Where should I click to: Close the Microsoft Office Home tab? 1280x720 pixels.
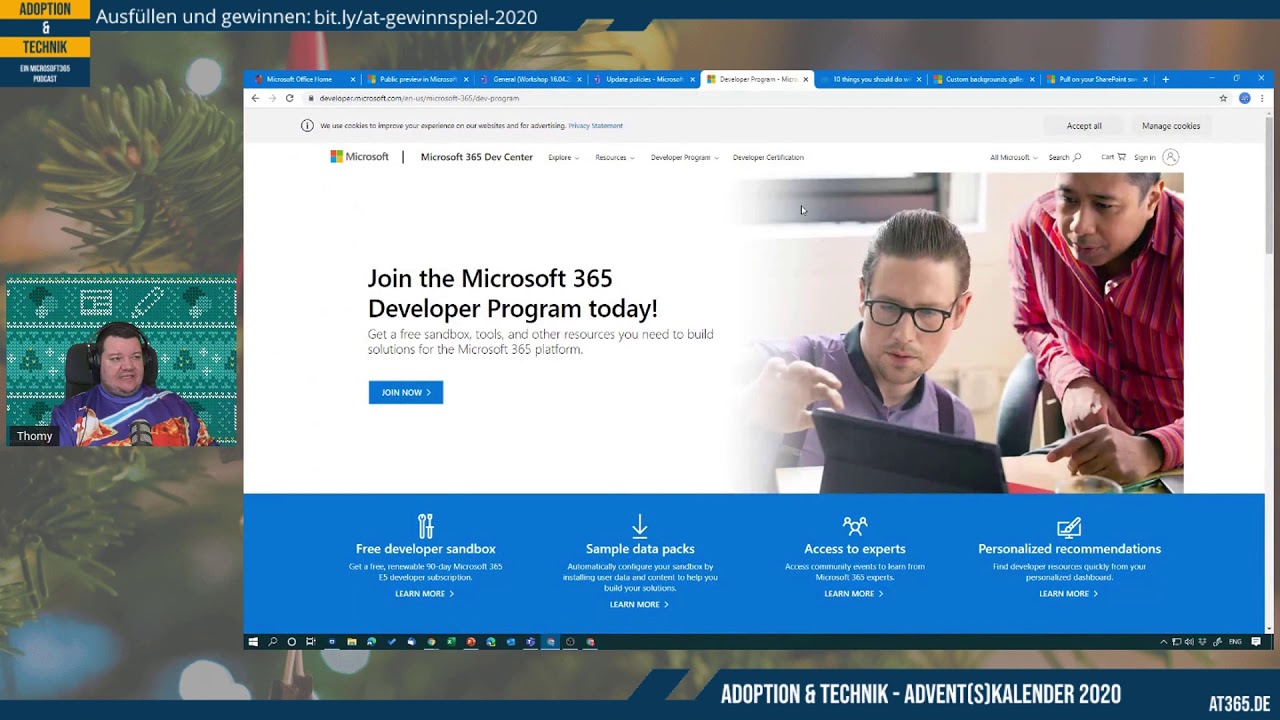tap(352, 79)
